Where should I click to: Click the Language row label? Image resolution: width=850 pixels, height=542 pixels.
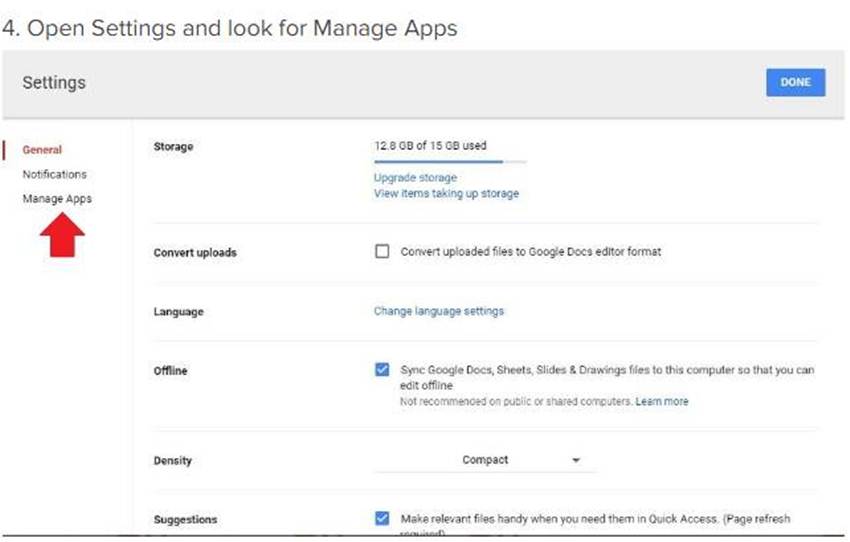[x=178, y=312]
